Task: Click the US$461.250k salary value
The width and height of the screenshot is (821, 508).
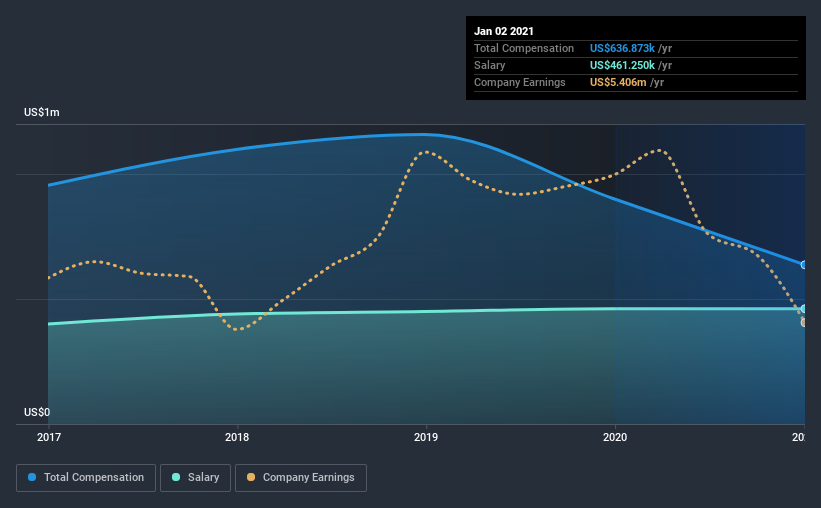Action: pyautogui.click(x=622, y=65)
